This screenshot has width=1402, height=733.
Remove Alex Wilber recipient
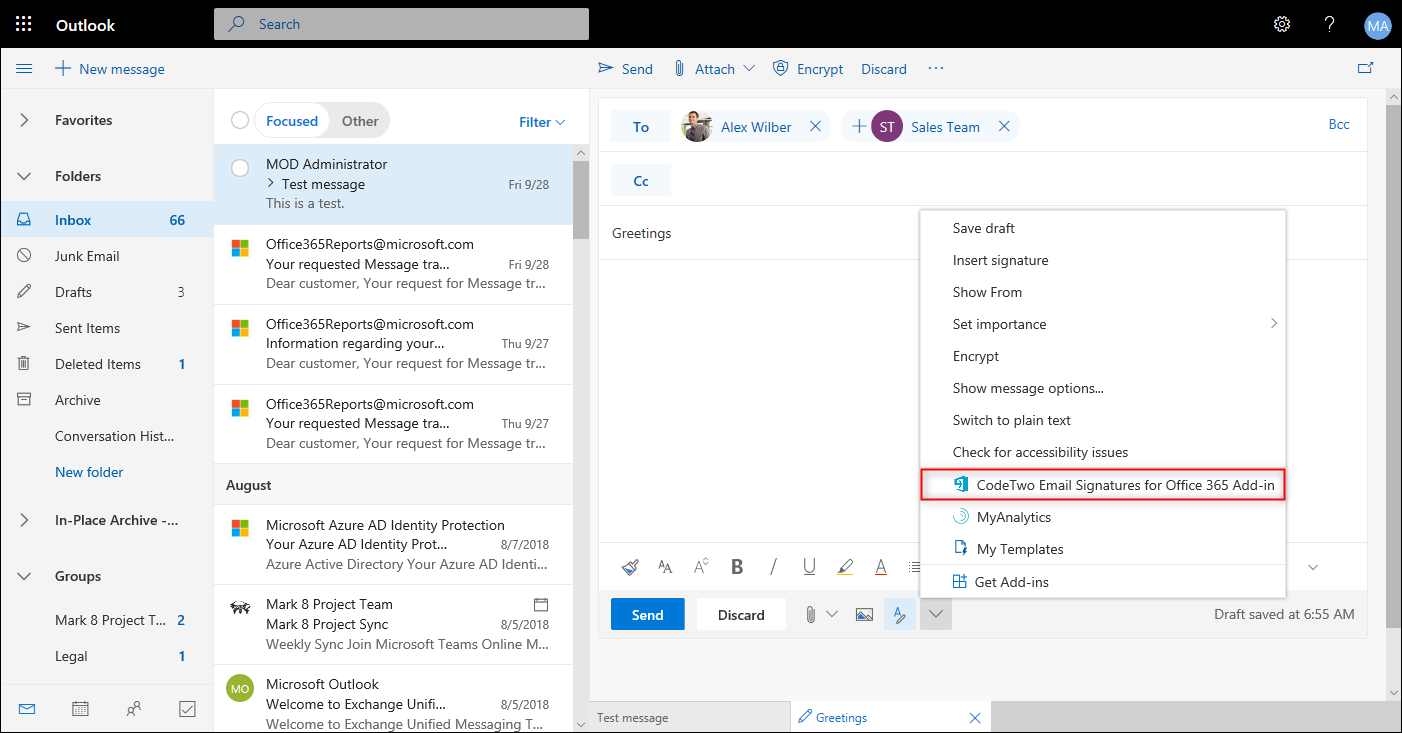point(815,127)
